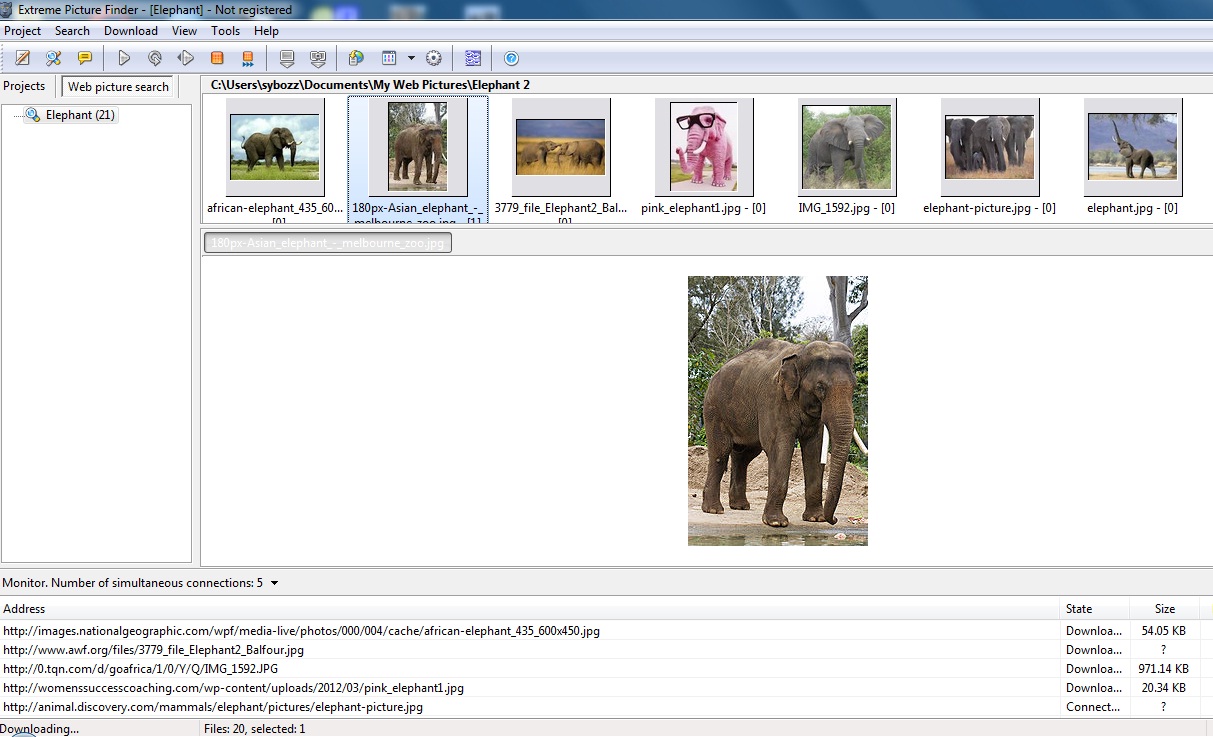Click the large elephant preview image
Viewport: 1213px width, 737px height.
pos(778,411)
